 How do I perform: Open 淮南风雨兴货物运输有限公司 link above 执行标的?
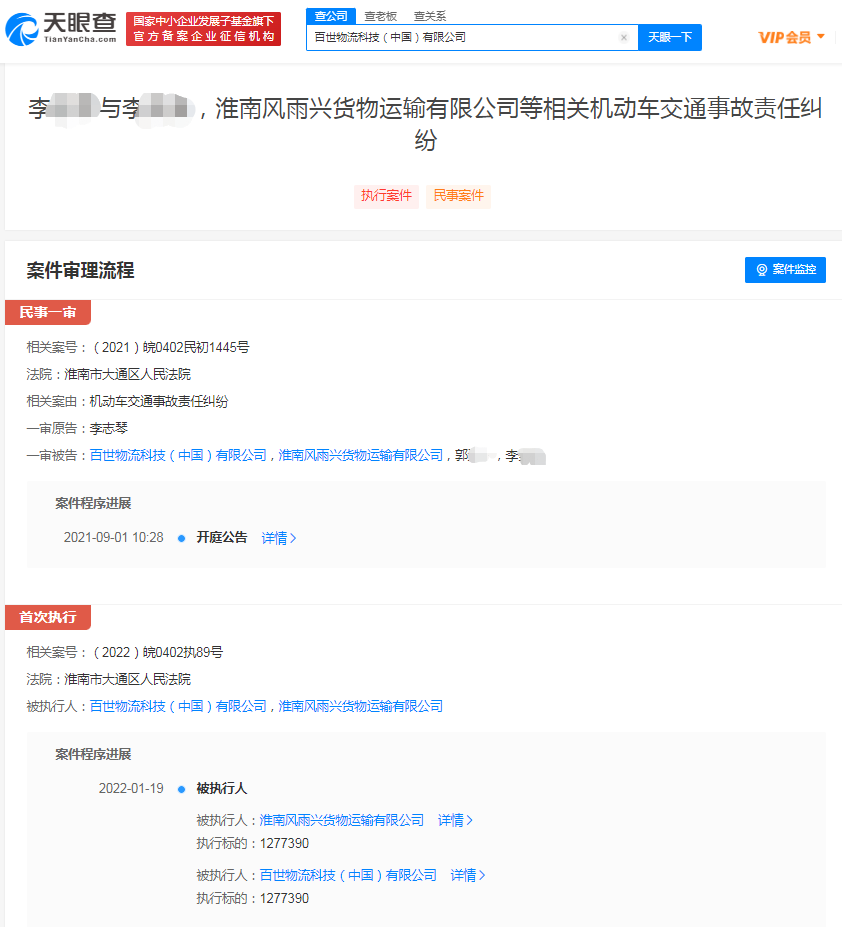point(342,820)
